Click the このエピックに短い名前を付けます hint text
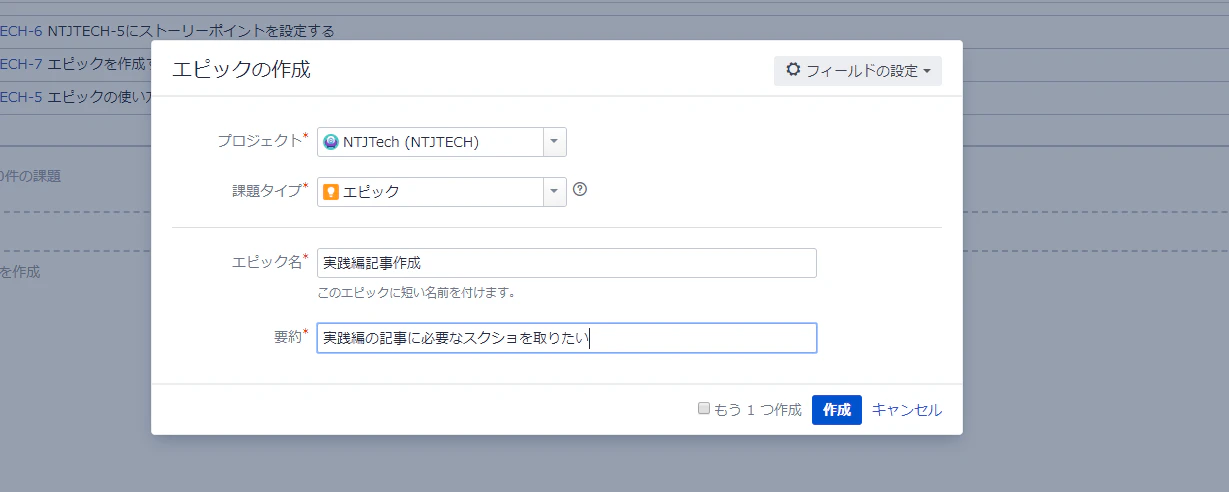Image resolution: width=1229 pixels, height=492 pixels. pyautogui.click(x=416, y=293)
